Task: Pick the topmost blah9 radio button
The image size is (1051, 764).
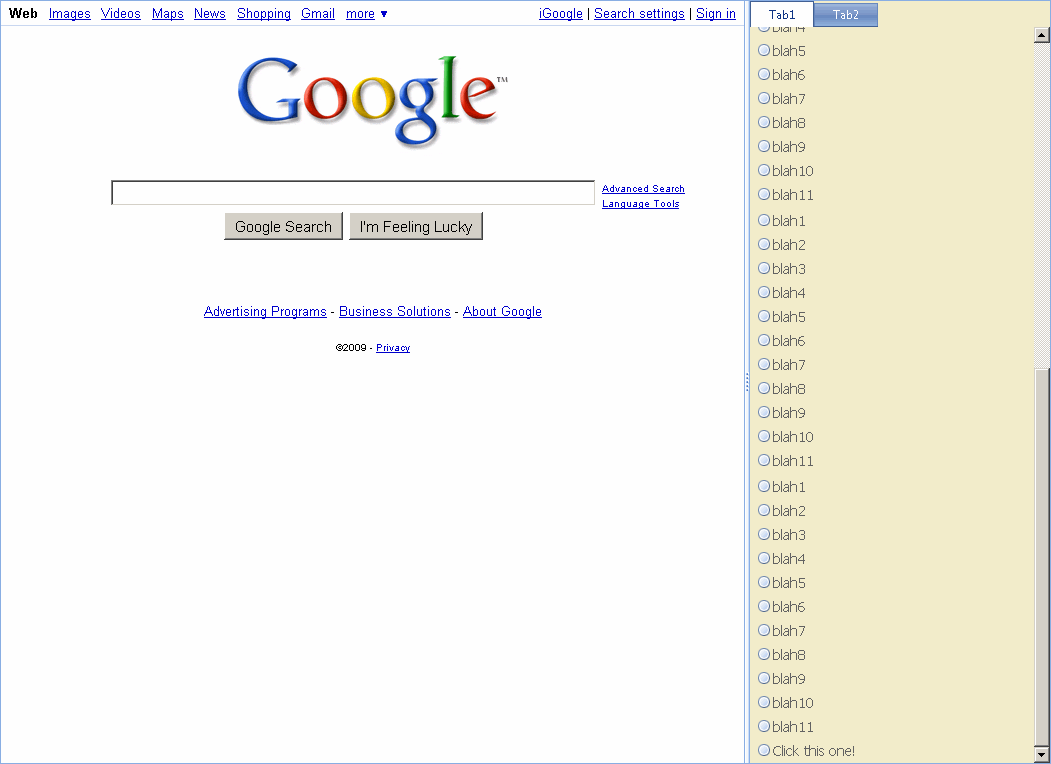Action: [x=763, y=146]
